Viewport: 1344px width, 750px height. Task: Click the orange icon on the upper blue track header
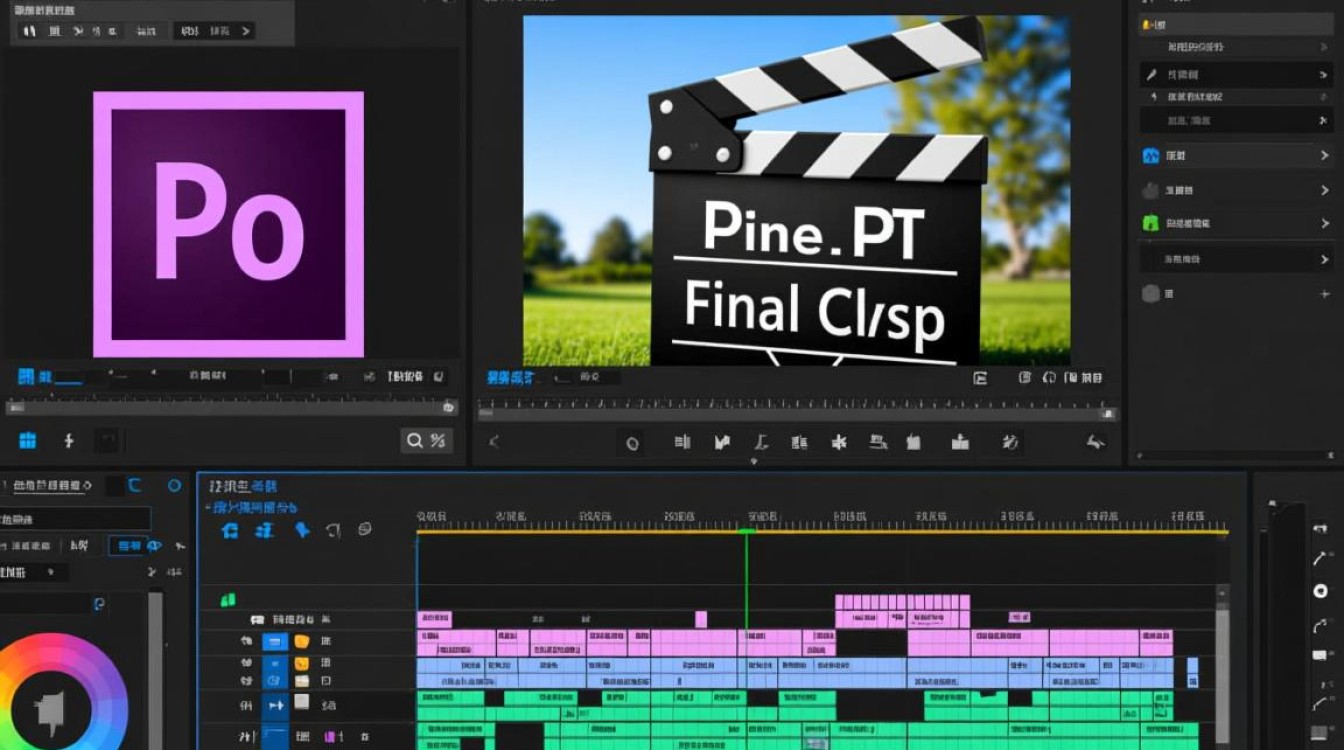click(301, 663)
